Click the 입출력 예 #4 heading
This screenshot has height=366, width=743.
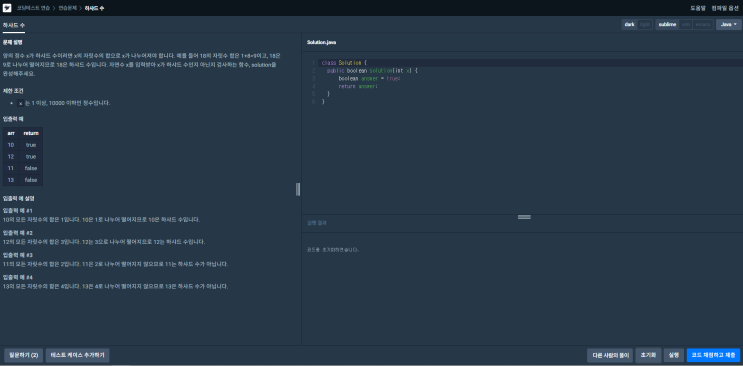tap(18, 277)
